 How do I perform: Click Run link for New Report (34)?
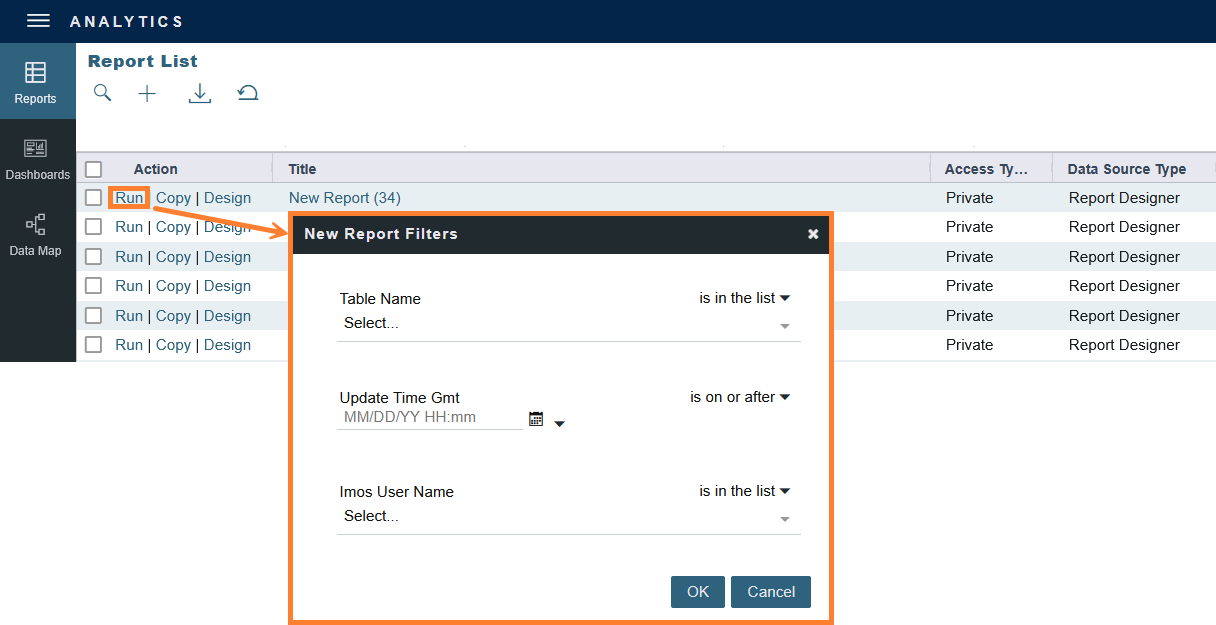click(x=129, y=198)
